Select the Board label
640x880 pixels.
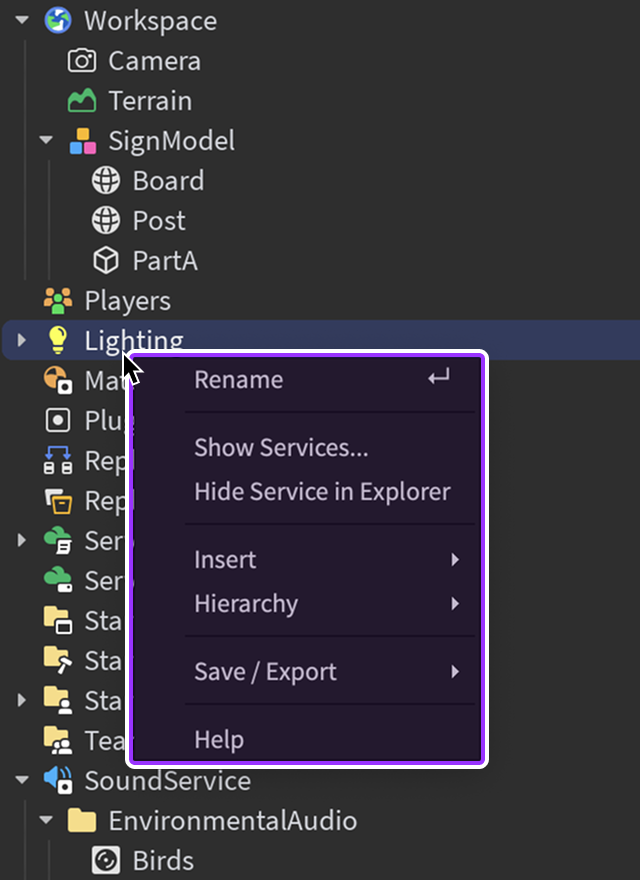[168, 181]
